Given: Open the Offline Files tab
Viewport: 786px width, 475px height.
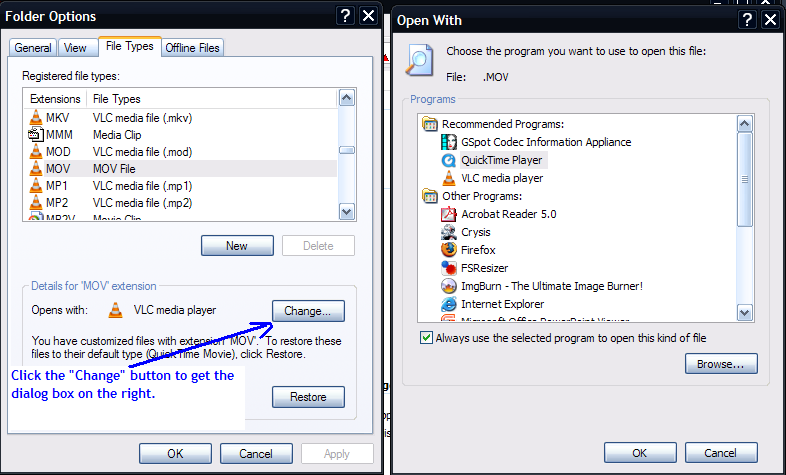Looking at the screenshot, I should pyautogui.click(x=192, y=48).
